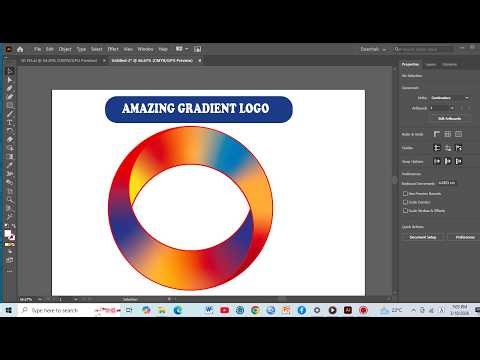Close the active Untitled document tab
Viewport: 480px width, 360px height.
[x=200, y=61]
